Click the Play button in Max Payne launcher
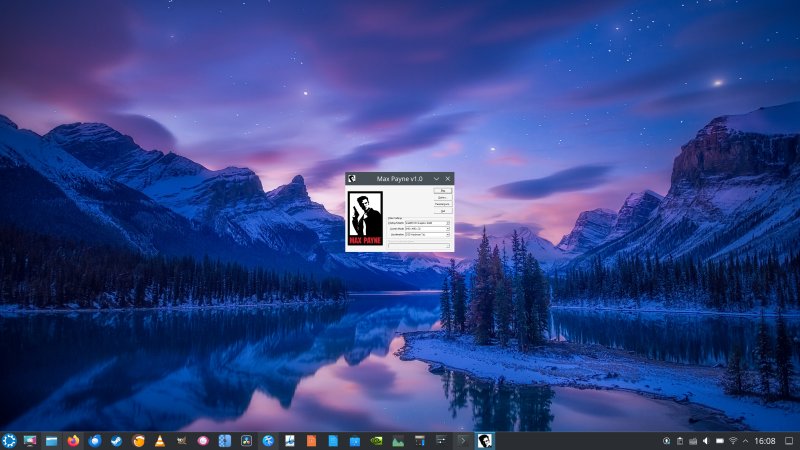Image resolution: width=800 pixels, height=450 pixels. [x=443, y=191]
